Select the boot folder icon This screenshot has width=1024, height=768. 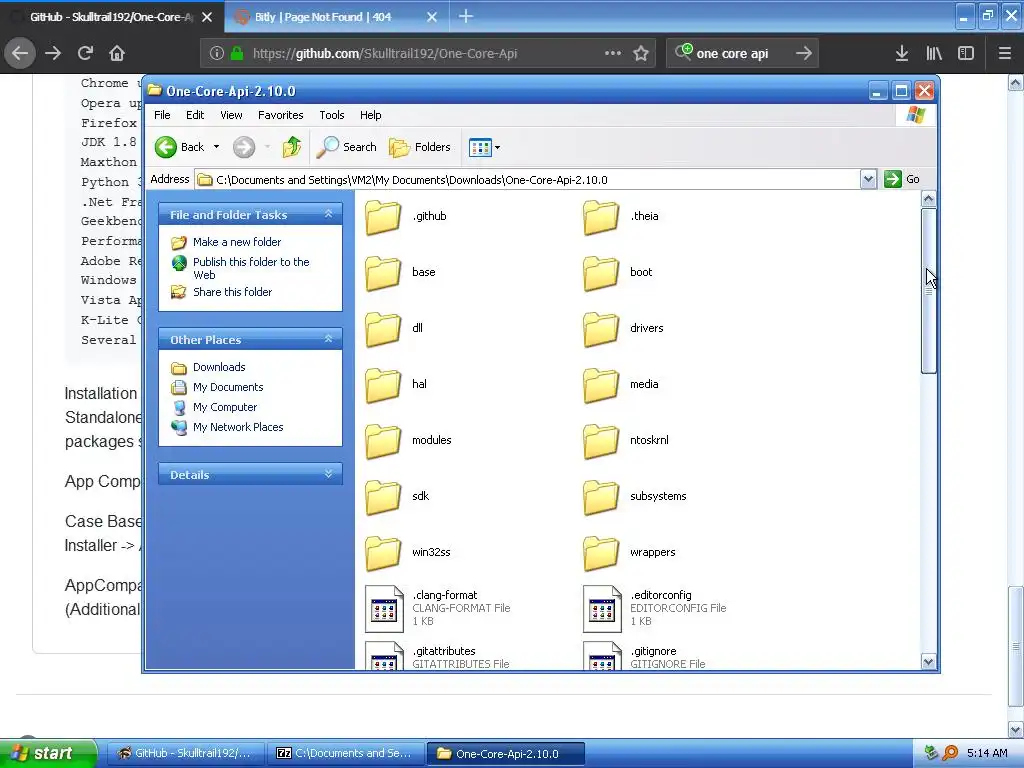[x=601, y=273]
